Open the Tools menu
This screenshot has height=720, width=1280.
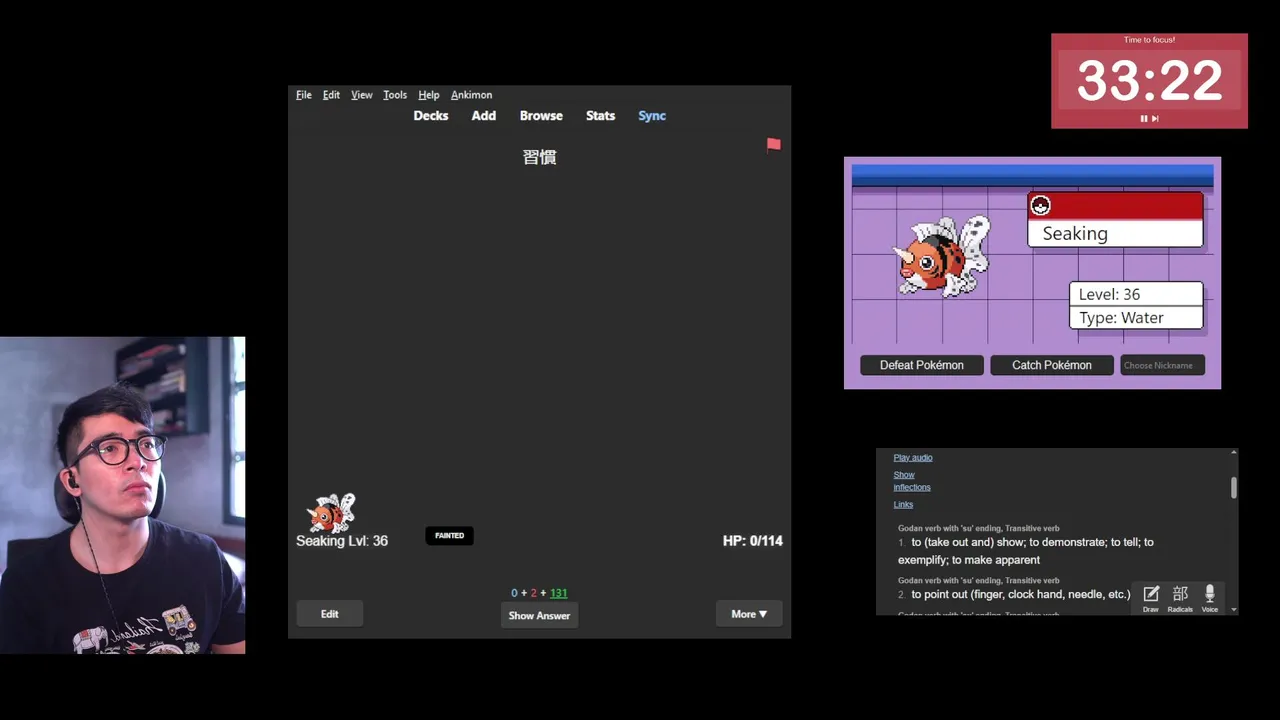pos(395,95)
